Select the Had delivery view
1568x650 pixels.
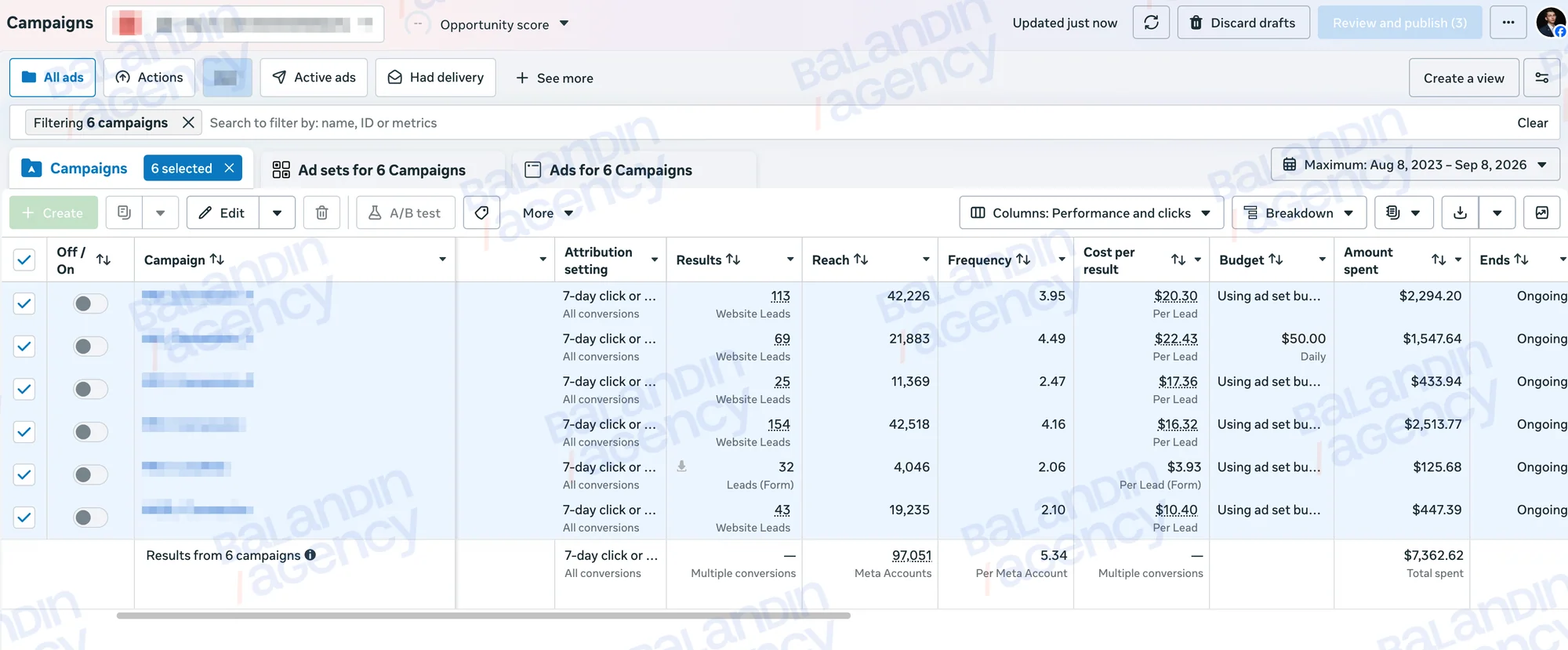[436, 78]
